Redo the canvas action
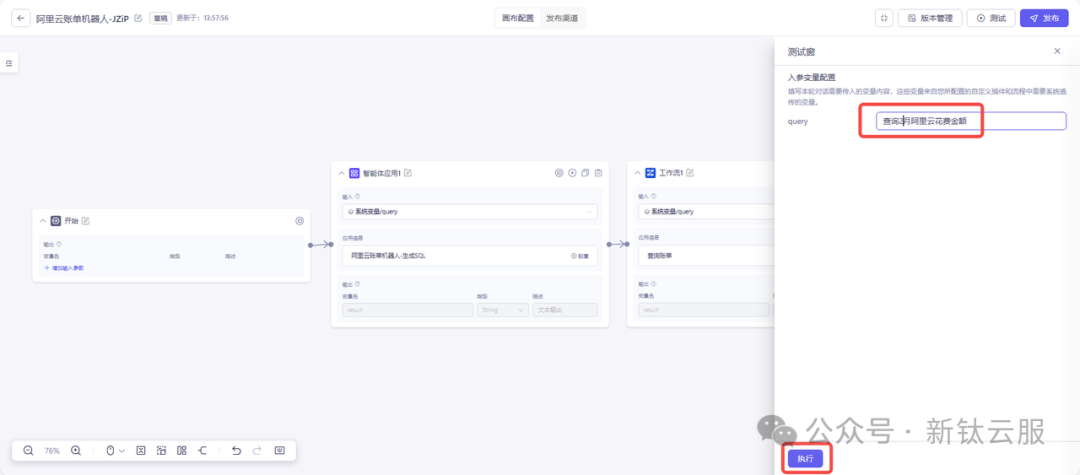 257,450
